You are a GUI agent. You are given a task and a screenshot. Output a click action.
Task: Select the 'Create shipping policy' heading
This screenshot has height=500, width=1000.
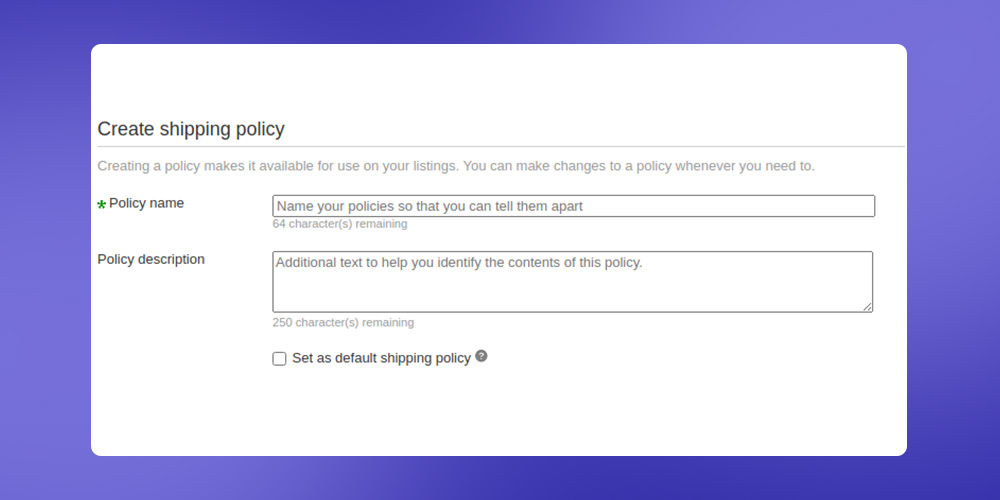(191, 129)
